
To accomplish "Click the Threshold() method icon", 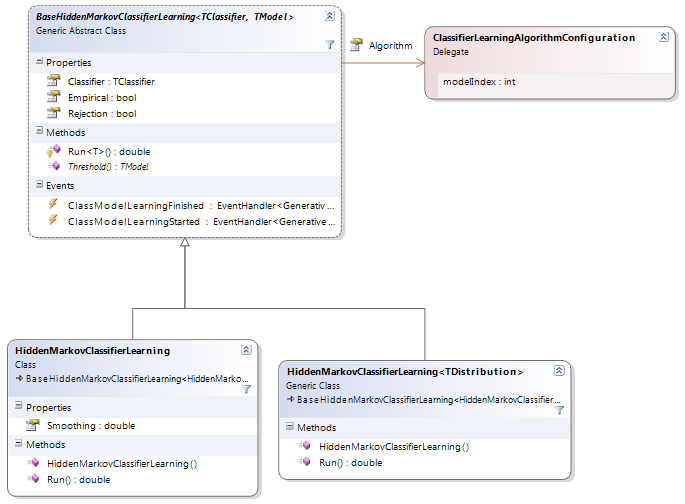I will (x=53, y=166).
